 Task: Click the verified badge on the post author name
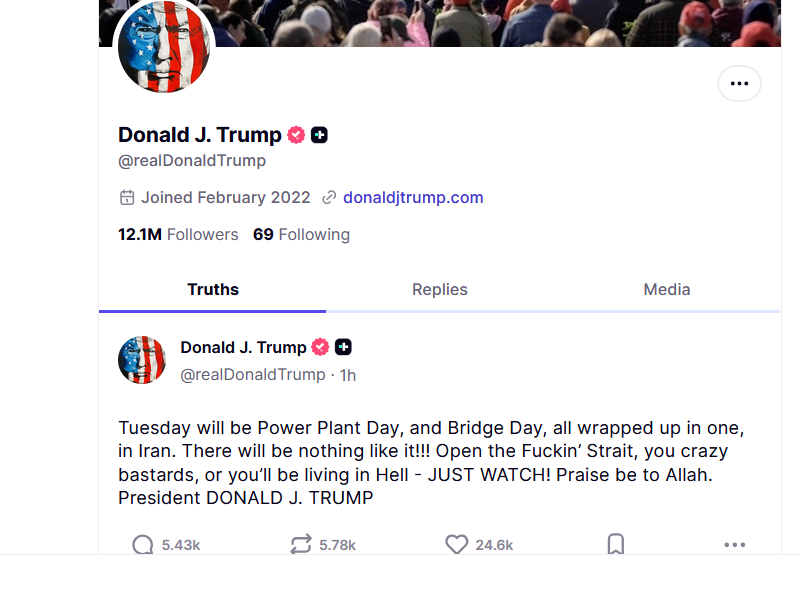[320, 347]
